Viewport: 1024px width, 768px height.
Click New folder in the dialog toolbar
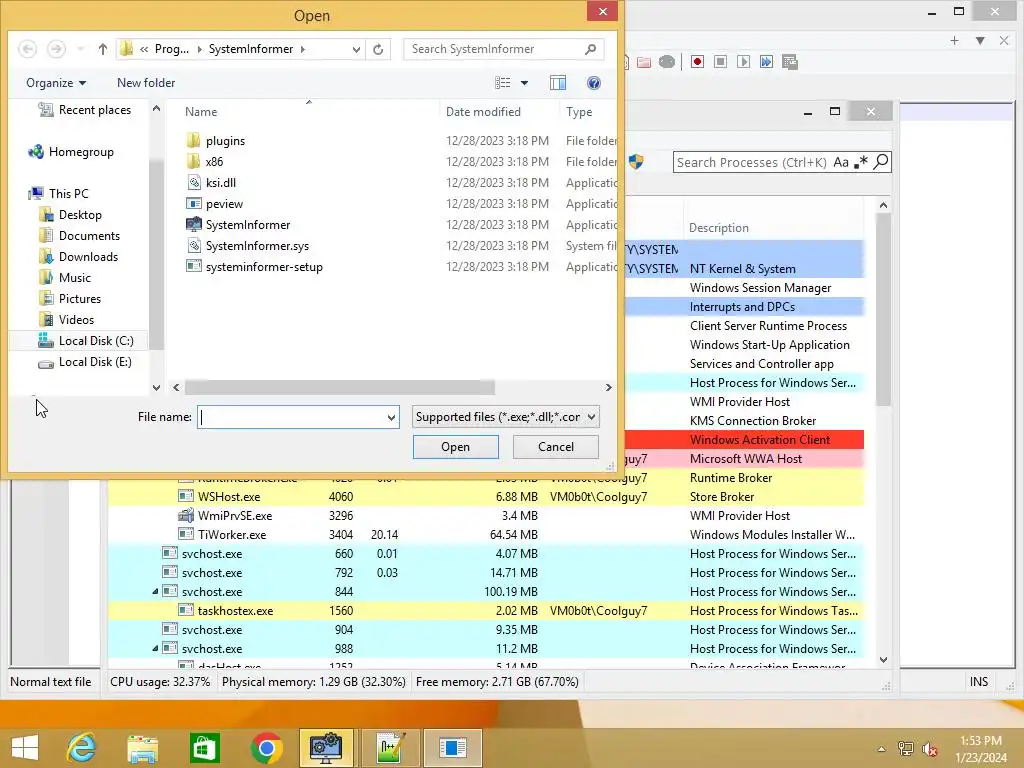(146, 83)
